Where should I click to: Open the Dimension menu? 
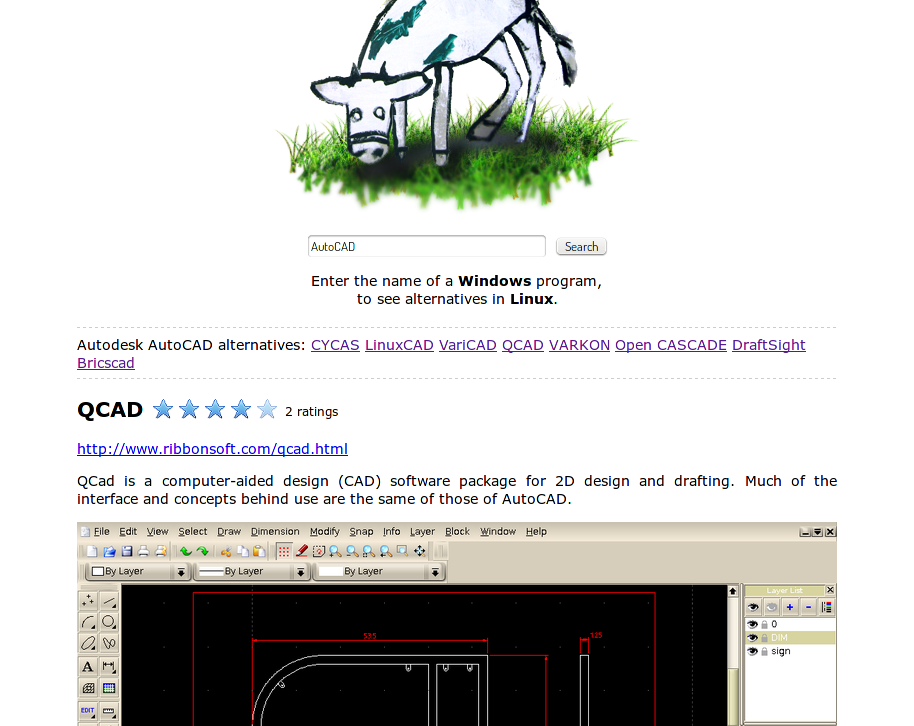pos(275,532)
